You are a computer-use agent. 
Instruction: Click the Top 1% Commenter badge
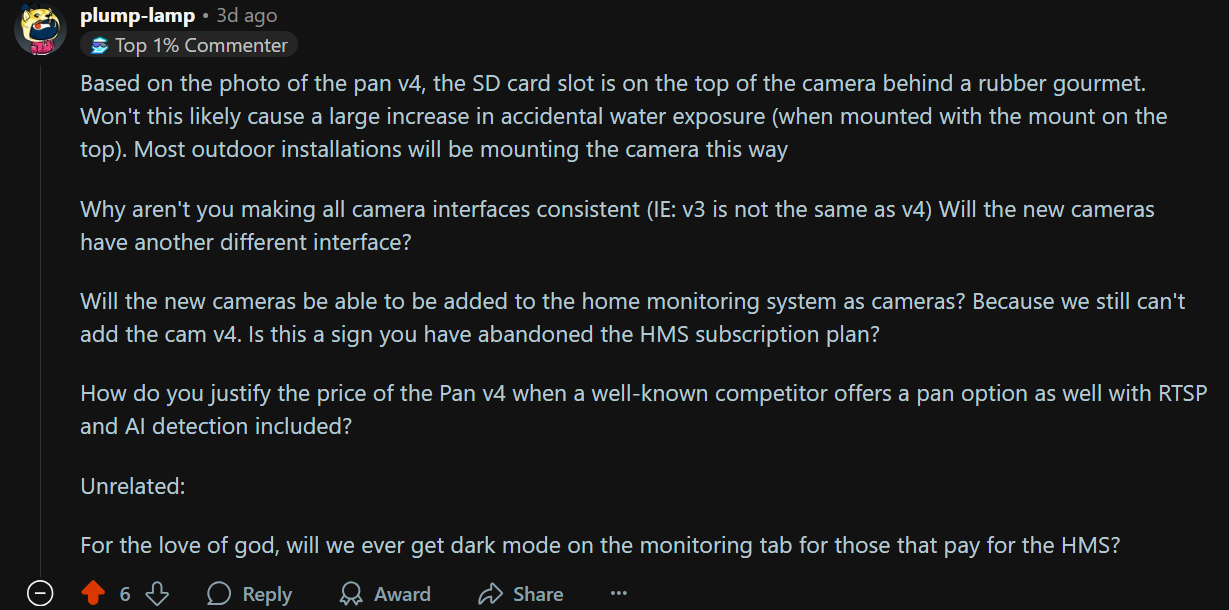point(189,45)
